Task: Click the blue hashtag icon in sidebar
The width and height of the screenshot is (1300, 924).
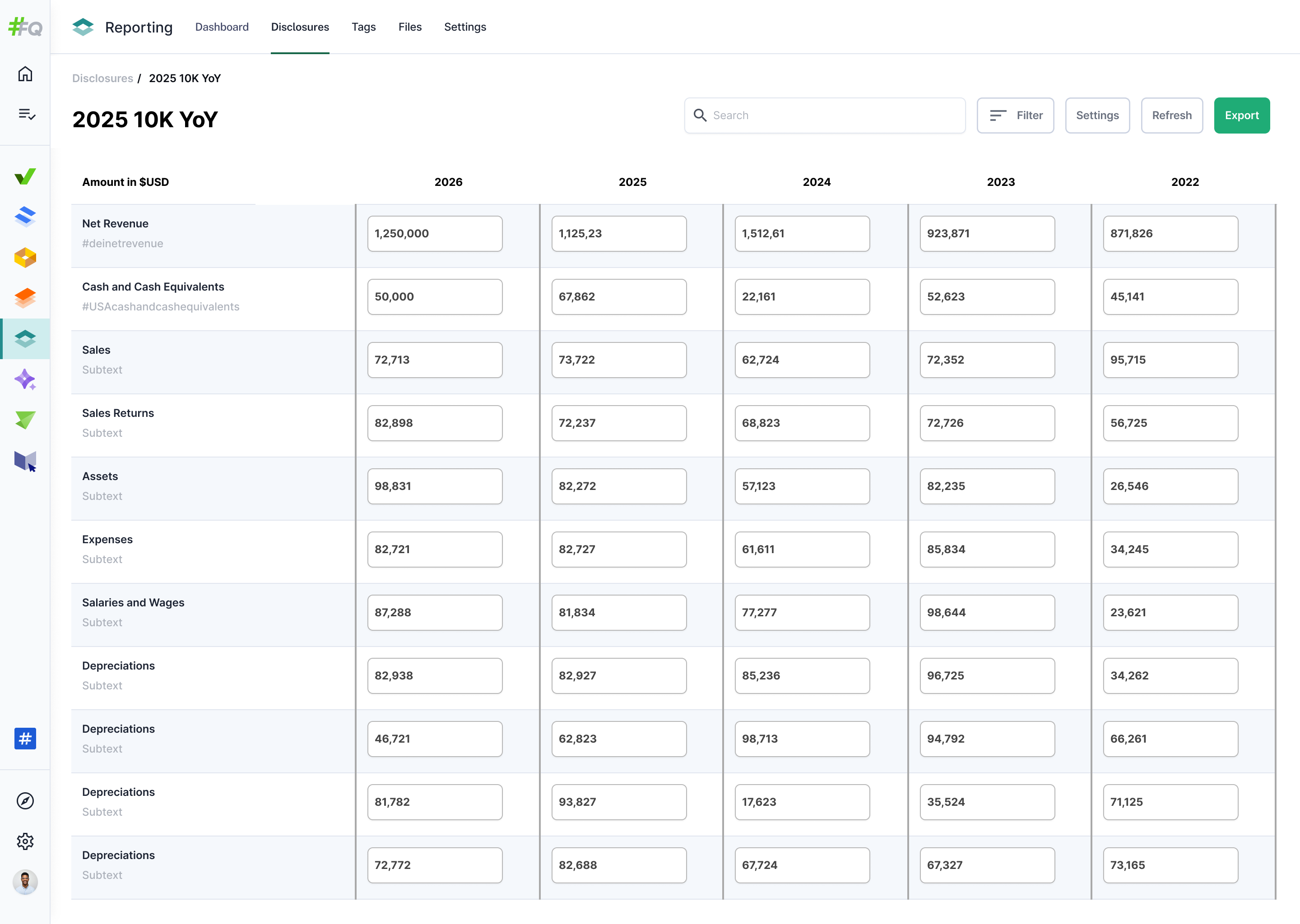Action: pyautogui.click(x=25, y=738)
